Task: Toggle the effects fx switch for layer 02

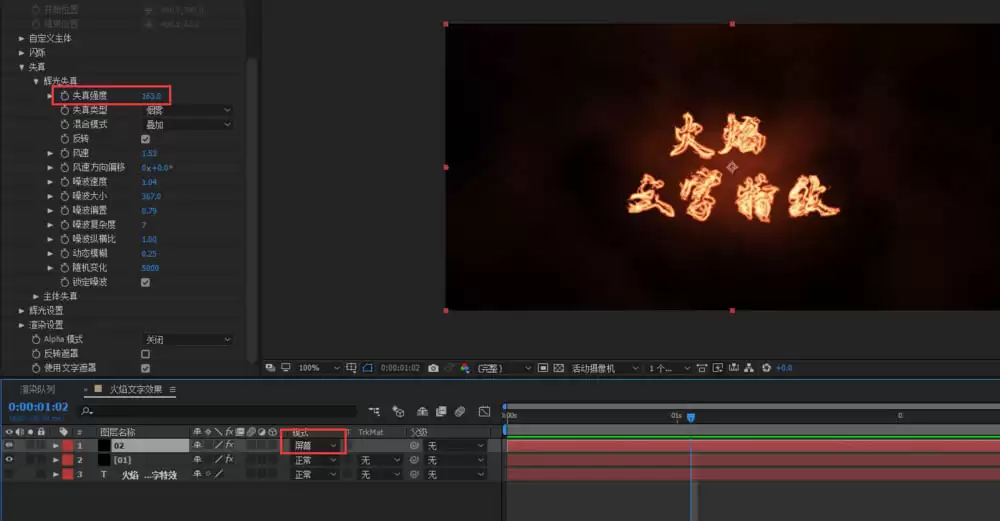Action: 230,445
